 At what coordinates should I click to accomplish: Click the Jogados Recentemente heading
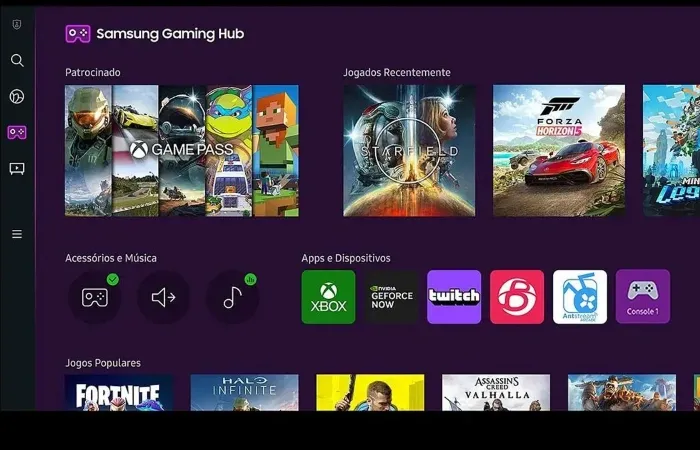(397, 72)
